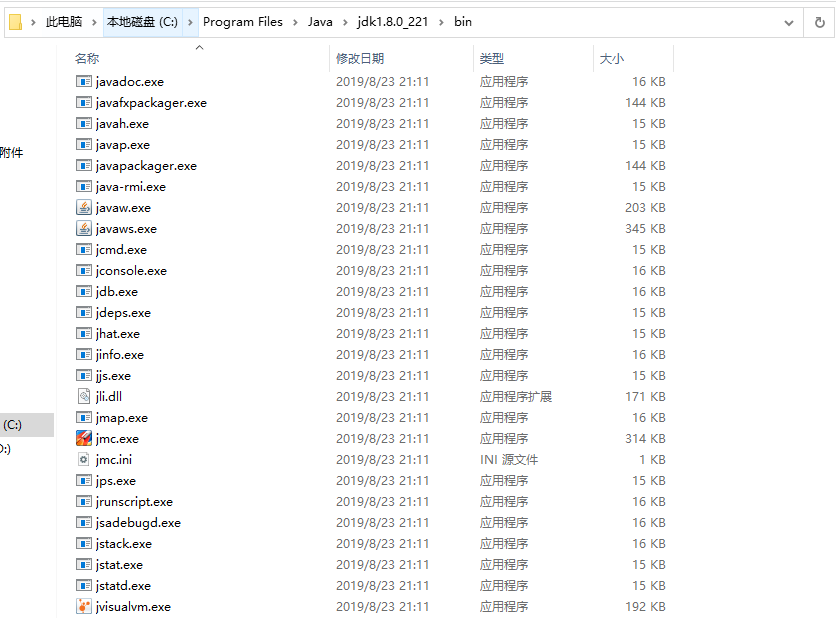Viewport: 836px width, 621px height.
Task: Click the jstack.exe file icon
Action: 84,544
